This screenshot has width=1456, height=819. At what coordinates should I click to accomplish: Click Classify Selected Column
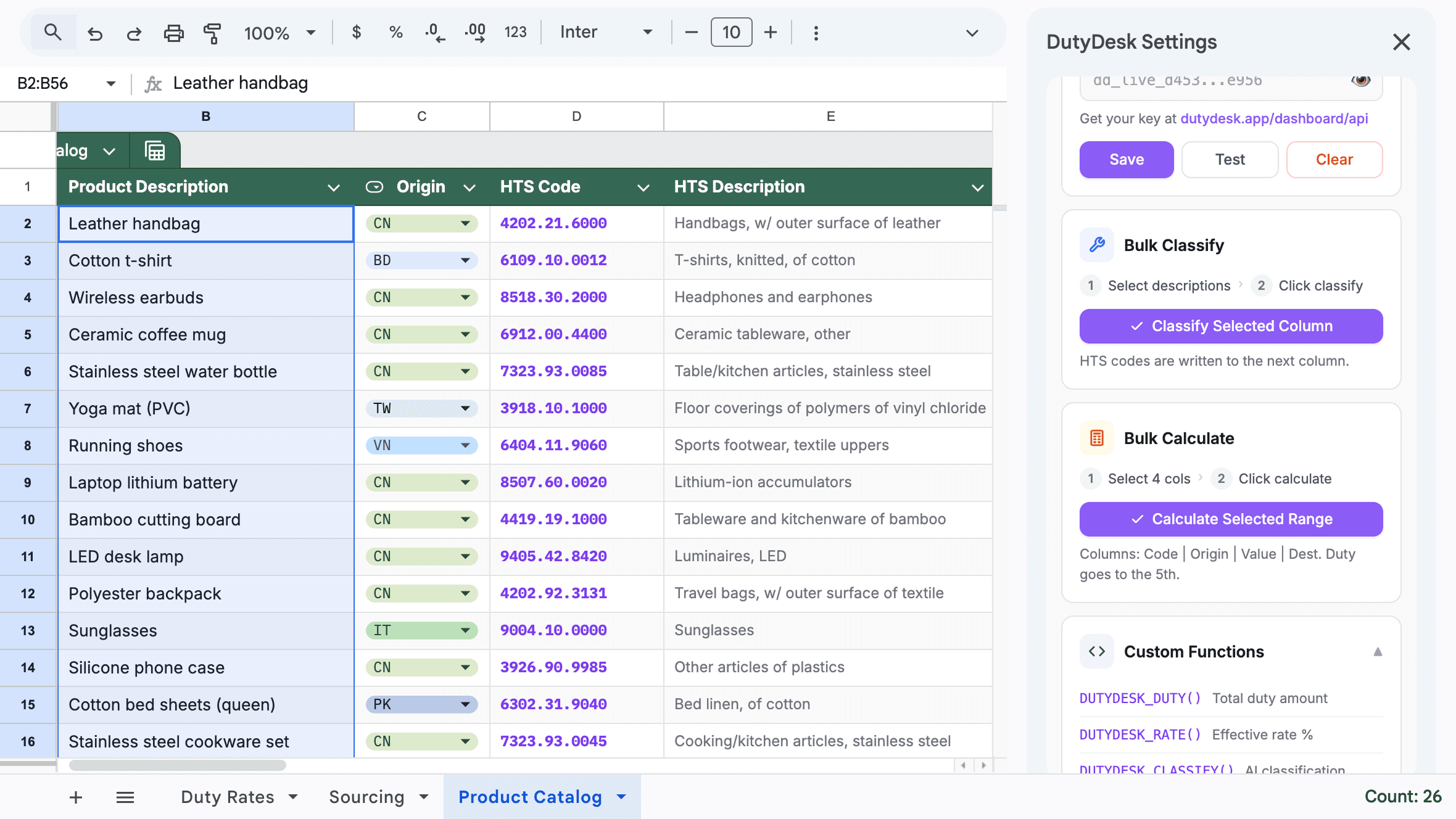pyautogui.click(x=1230, y=326)
